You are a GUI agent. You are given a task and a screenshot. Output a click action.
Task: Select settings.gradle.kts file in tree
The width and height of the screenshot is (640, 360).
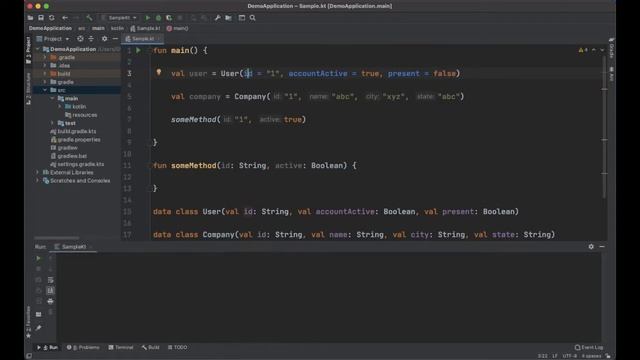coord(77,164)
